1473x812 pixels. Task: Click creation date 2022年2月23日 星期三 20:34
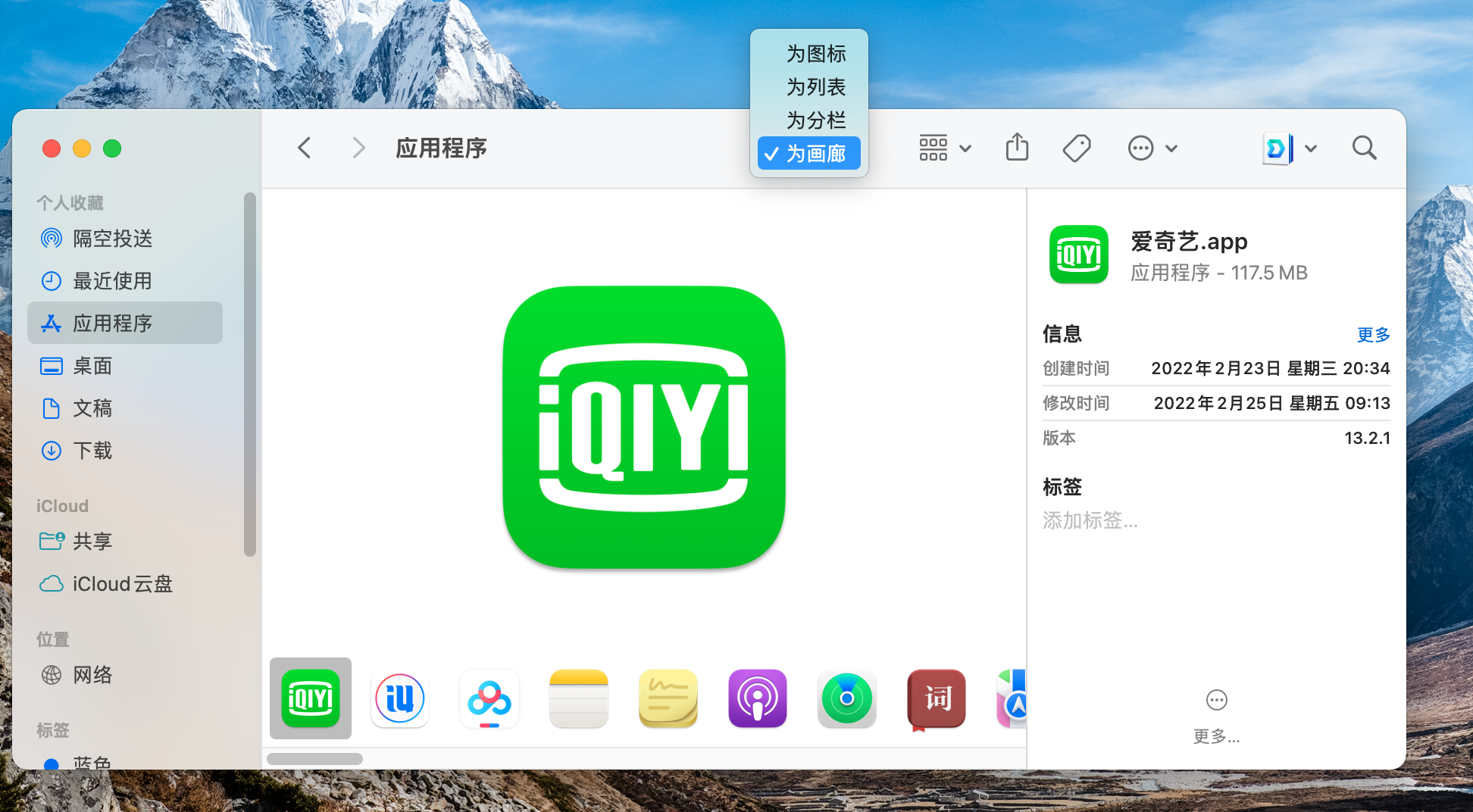coord(1271,368)
